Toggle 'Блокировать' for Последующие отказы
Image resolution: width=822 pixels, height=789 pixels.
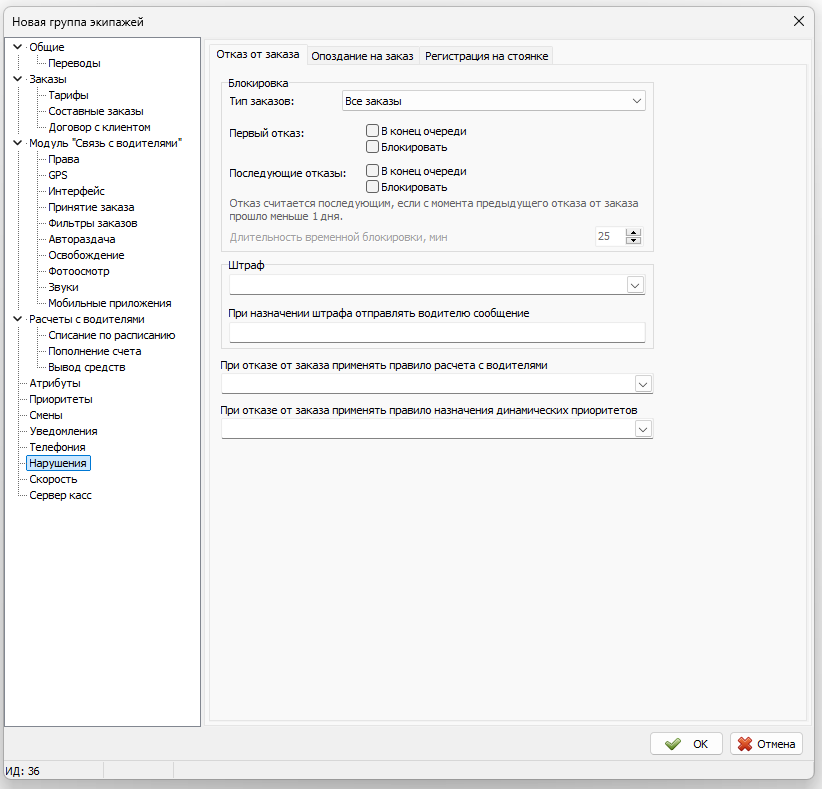[x=372, y=187]
